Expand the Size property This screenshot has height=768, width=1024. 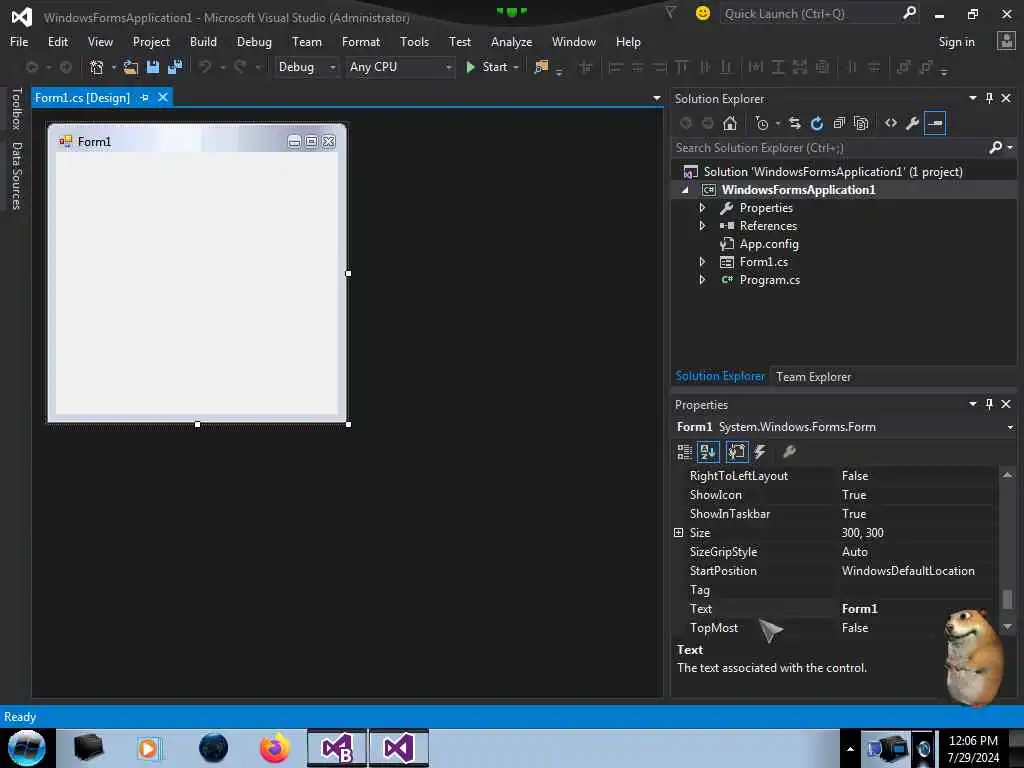coord(679,532)
